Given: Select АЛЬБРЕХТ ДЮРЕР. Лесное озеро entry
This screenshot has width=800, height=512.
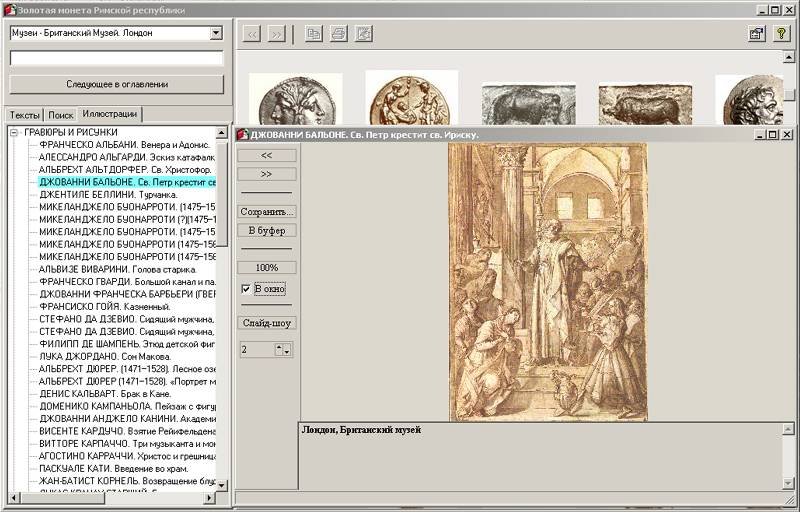Looking at the screenshot, I should coord(127,369).
